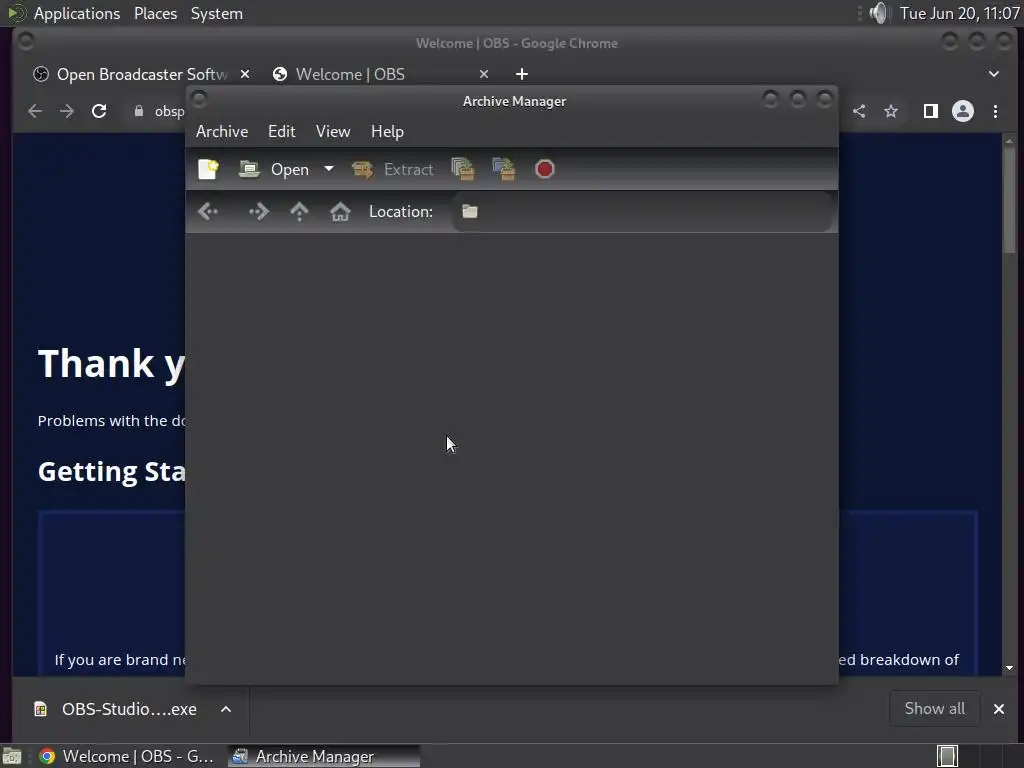This screenshot has width=1024, height=768.
Task: Click the Location input field
Action: [x=643, y=212]
